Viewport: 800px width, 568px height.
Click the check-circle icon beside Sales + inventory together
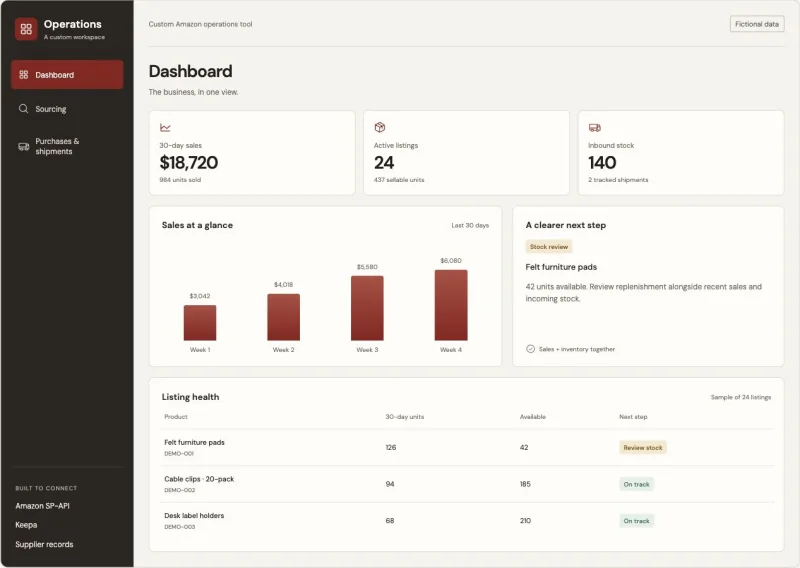point(530,349)
